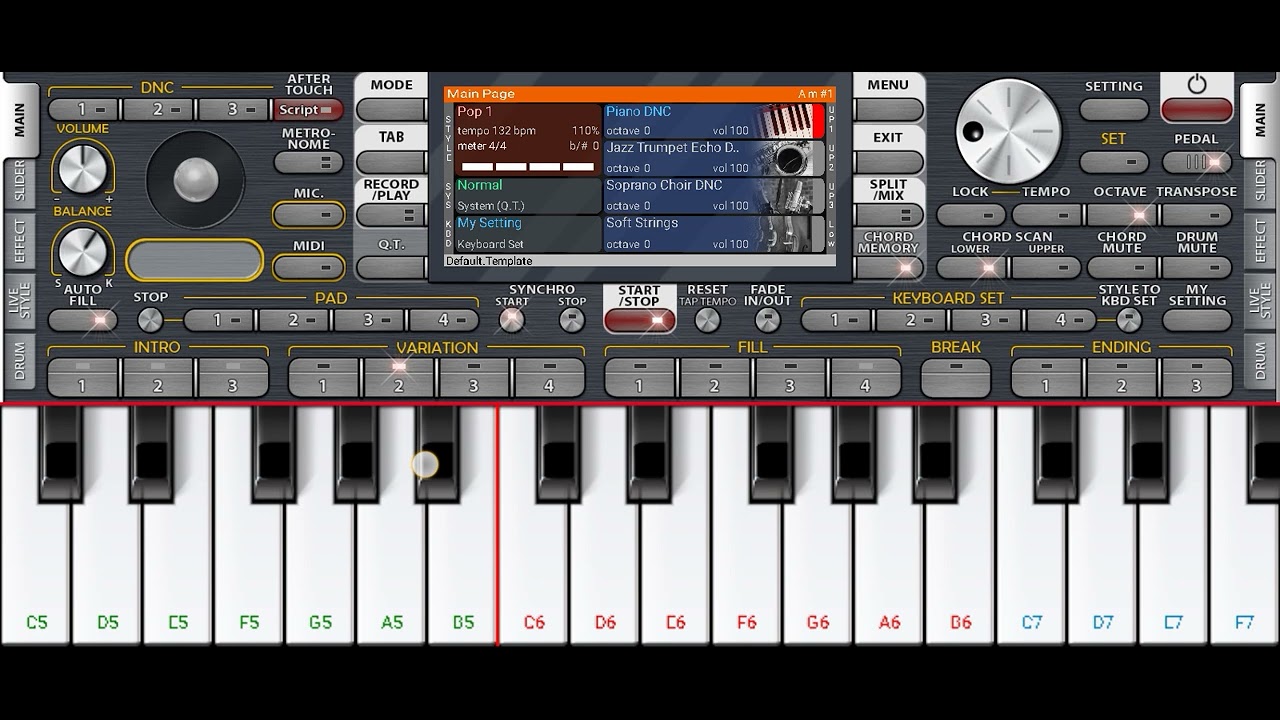The width and height of the screenshot is (1280, 720).
Task: Tap the power button
Action: (x=1197, y=109)
